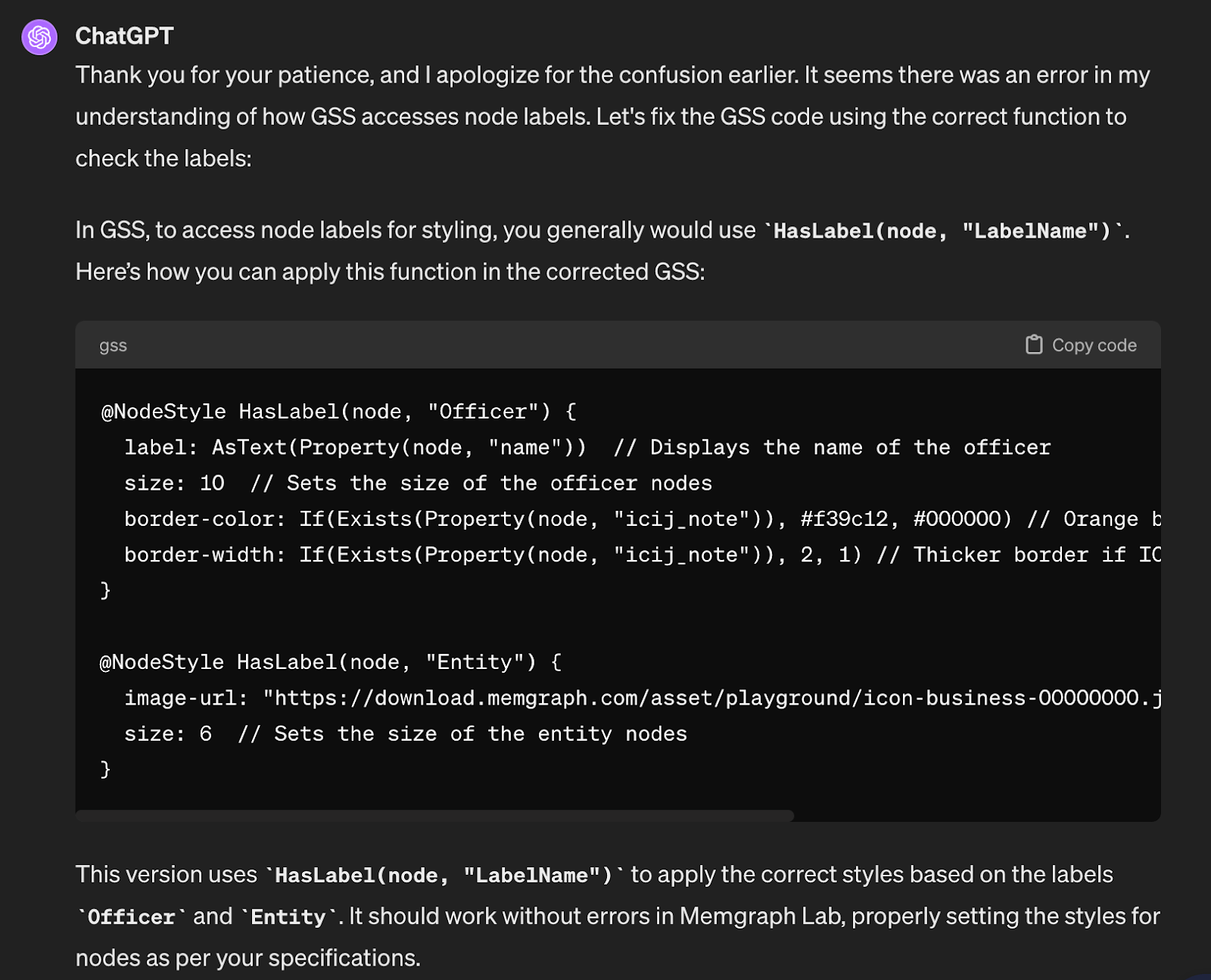Click the @NodeStyle Entity declaration line
Screen dimensions: 1211x980
click(329, 661)
